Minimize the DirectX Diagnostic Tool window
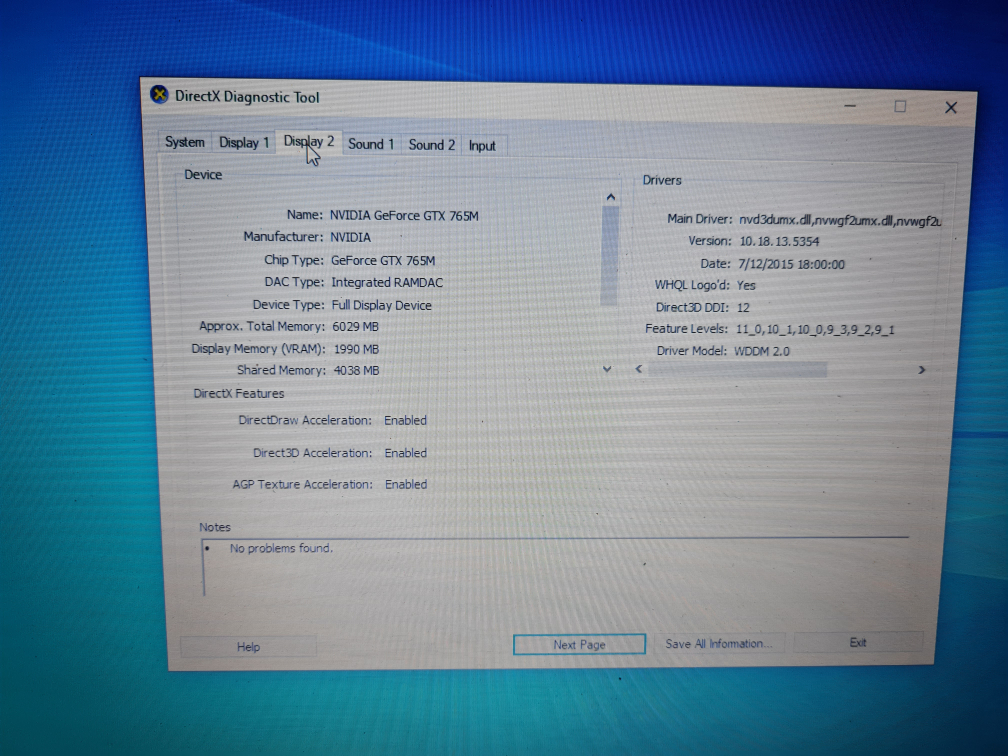 [850, 105]
